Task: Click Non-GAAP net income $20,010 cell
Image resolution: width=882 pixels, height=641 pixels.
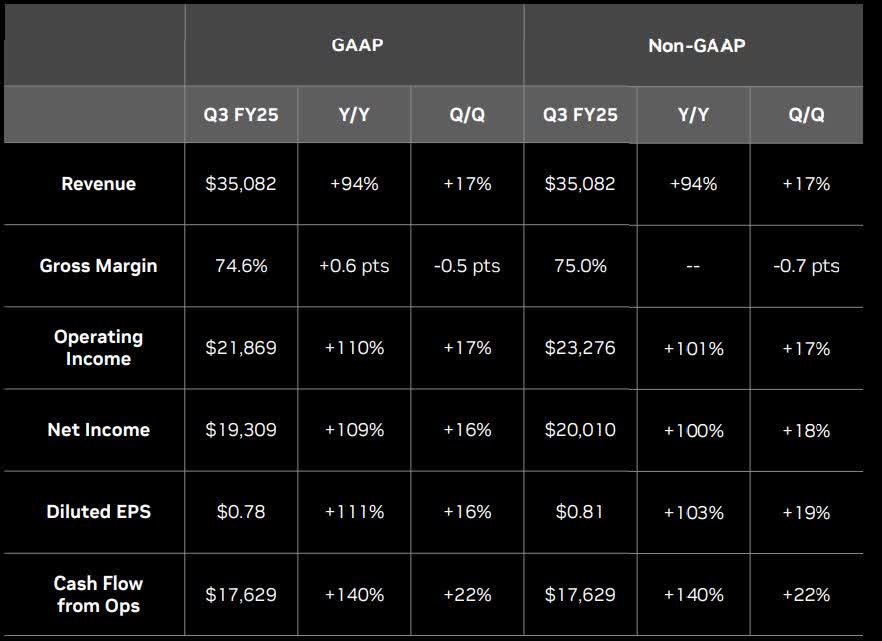Action: coord(580,430)
